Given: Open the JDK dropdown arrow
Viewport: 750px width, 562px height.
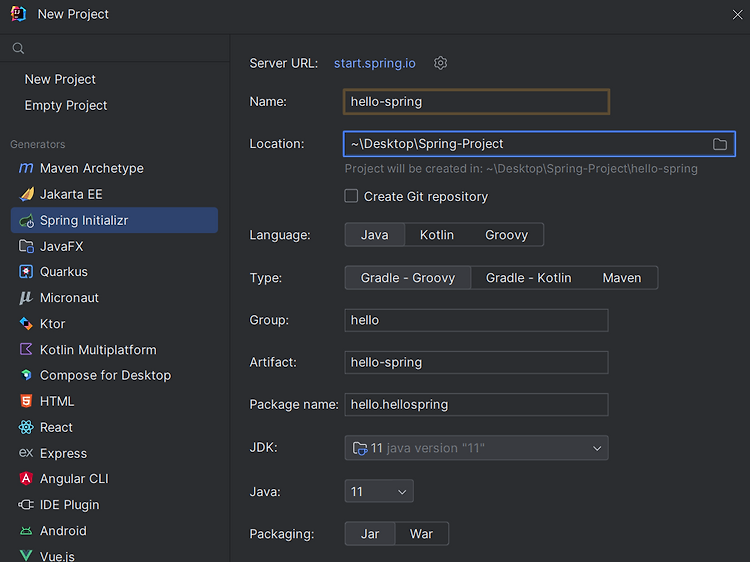Looking at the screenshot, I should 597,448.
